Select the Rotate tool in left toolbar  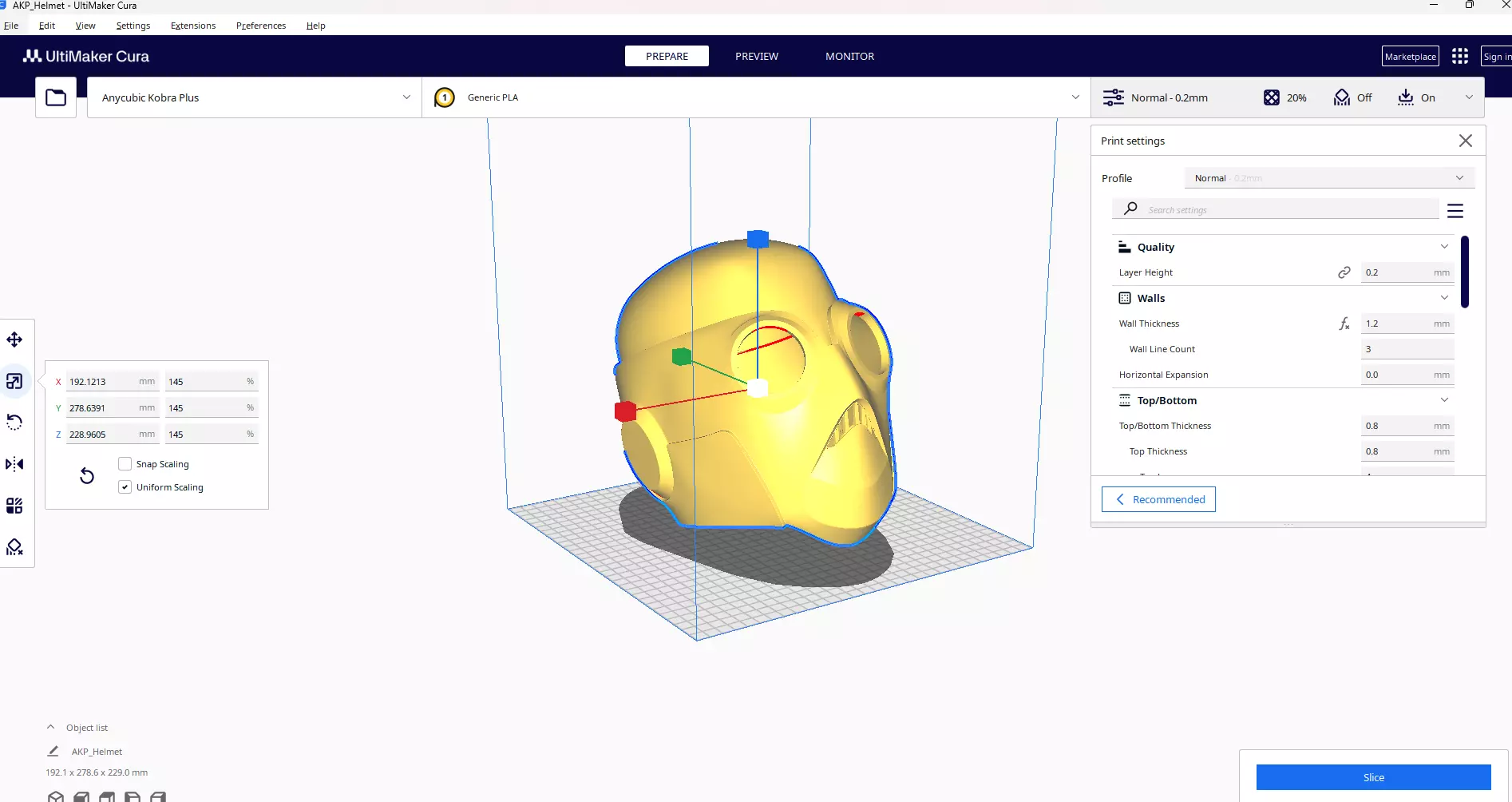pos(14,423)
